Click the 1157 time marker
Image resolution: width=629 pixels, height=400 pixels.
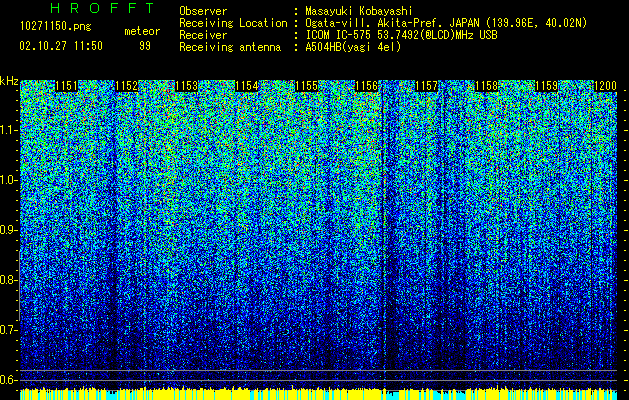426,86
